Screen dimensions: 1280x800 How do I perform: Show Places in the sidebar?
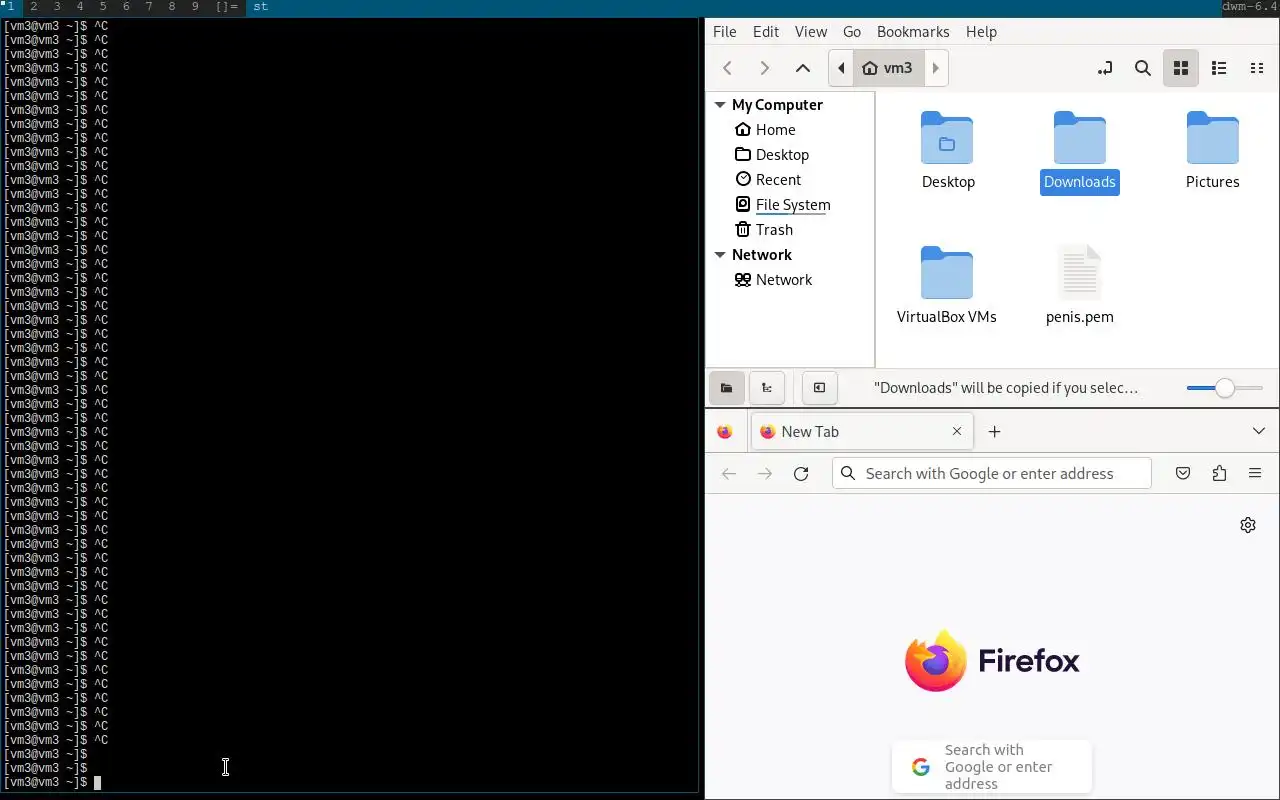point(727,388)
